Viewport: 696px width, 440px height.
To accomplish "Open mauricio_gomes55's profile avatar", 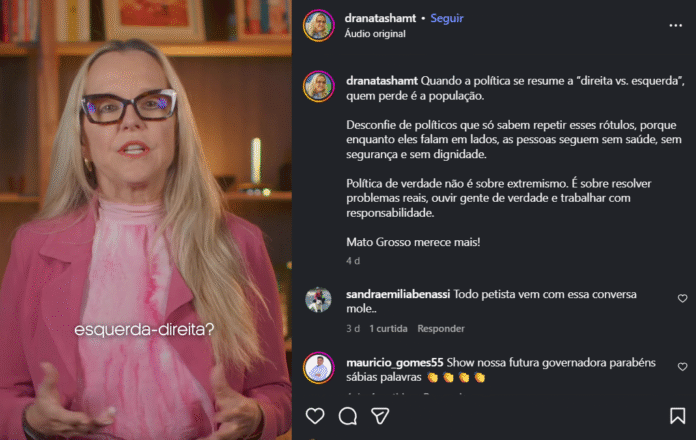I will 319,368.
